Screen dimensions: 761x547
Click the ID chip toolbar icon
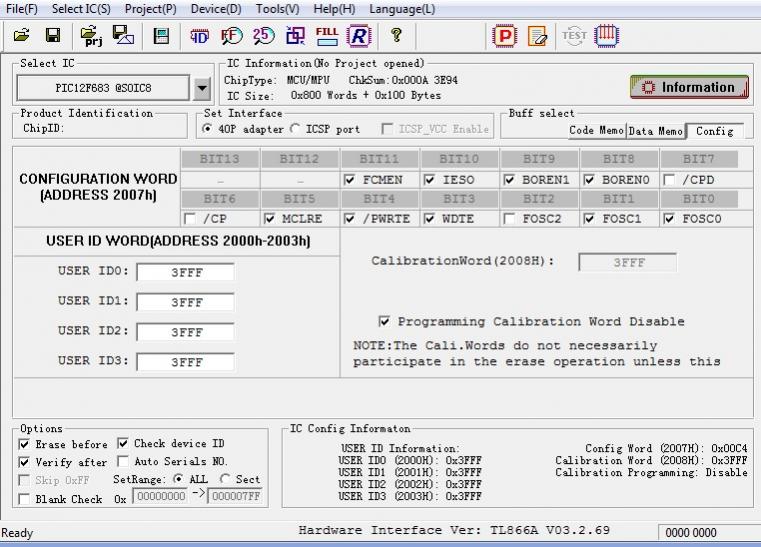pos(200,36)
